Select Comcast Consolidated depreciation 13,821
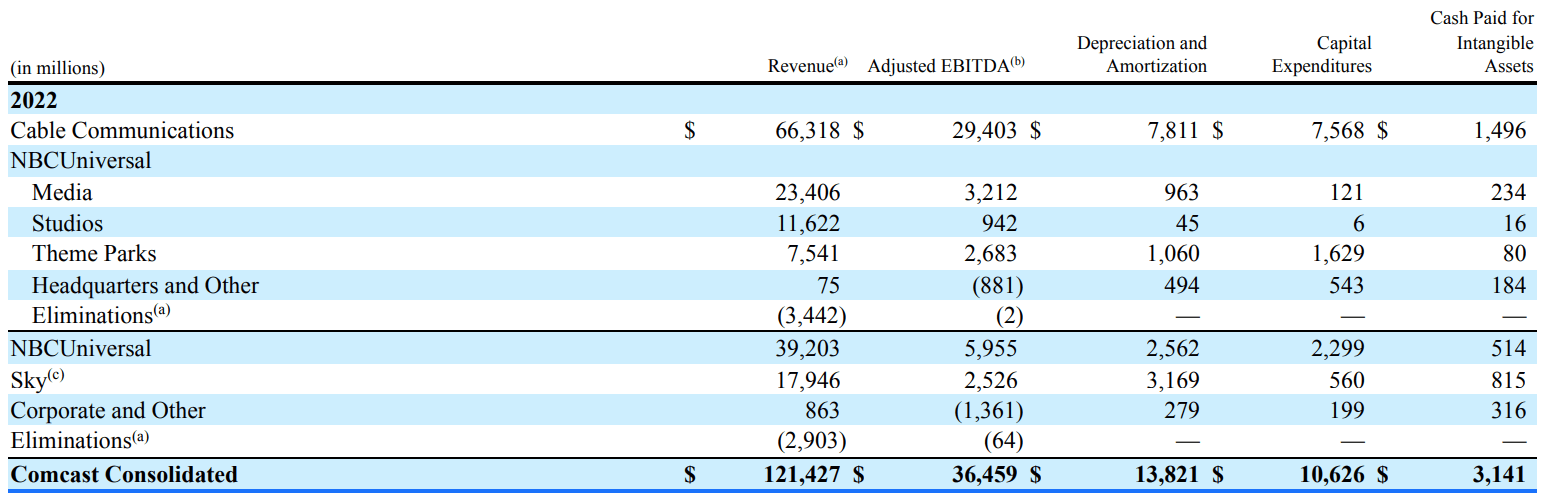Screen dimensions: 1544x504 [x=1166, y=474]
